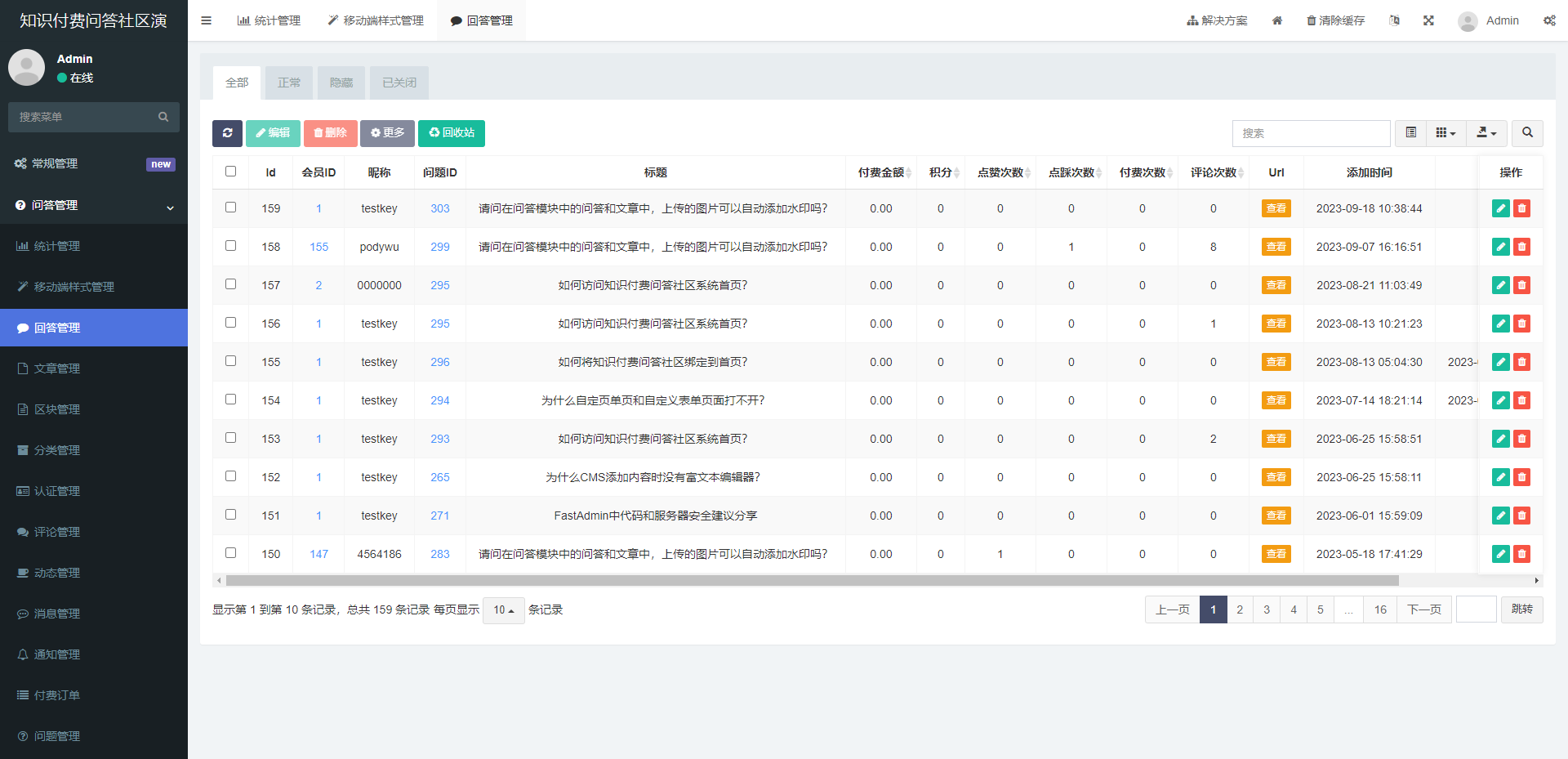Enter fullscreen using the expand icon
Screen dimensions: 1568x759
tap(1428, 20)
